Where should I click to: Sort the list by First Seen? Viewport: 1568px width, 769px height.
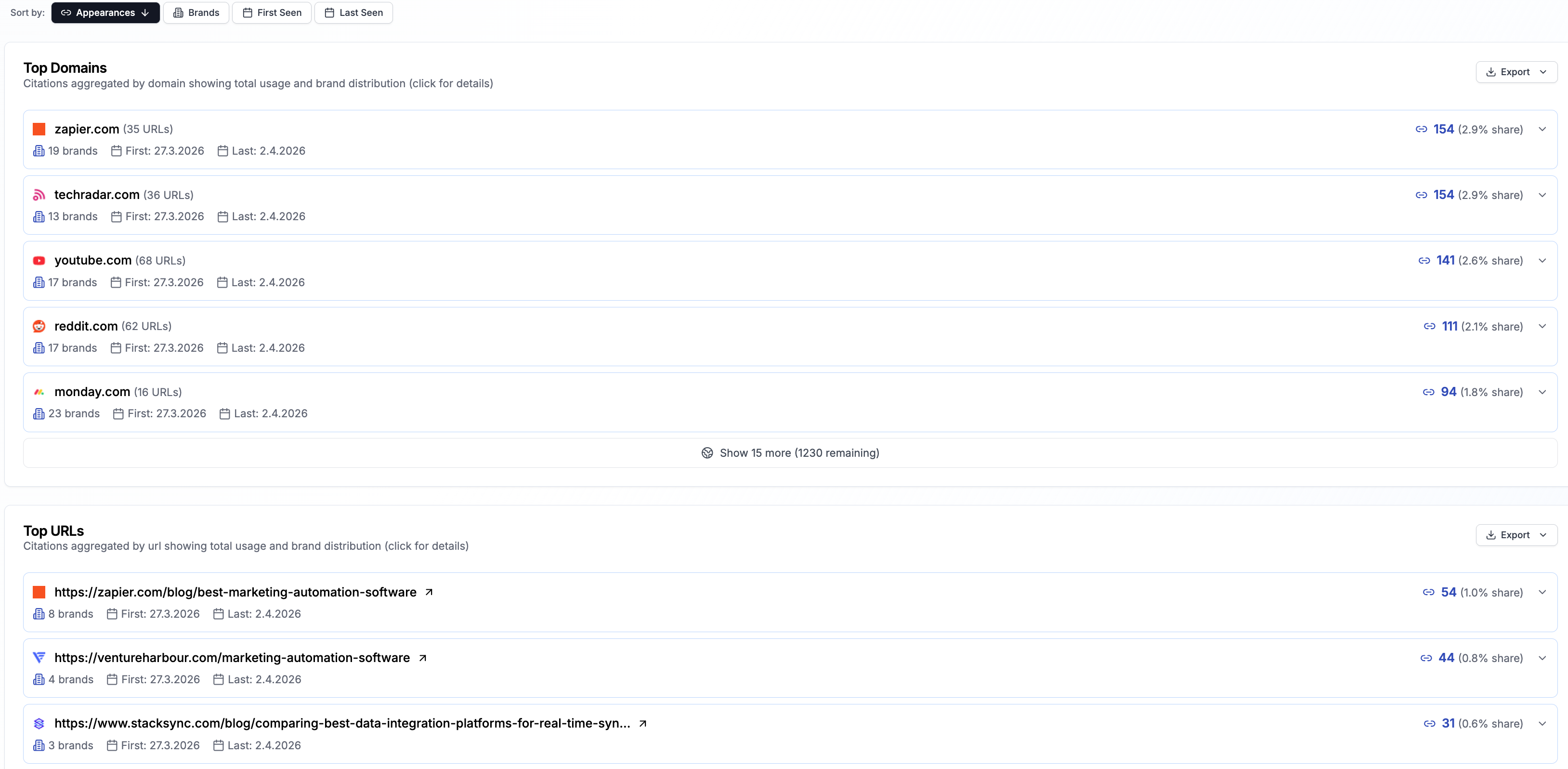272,13
